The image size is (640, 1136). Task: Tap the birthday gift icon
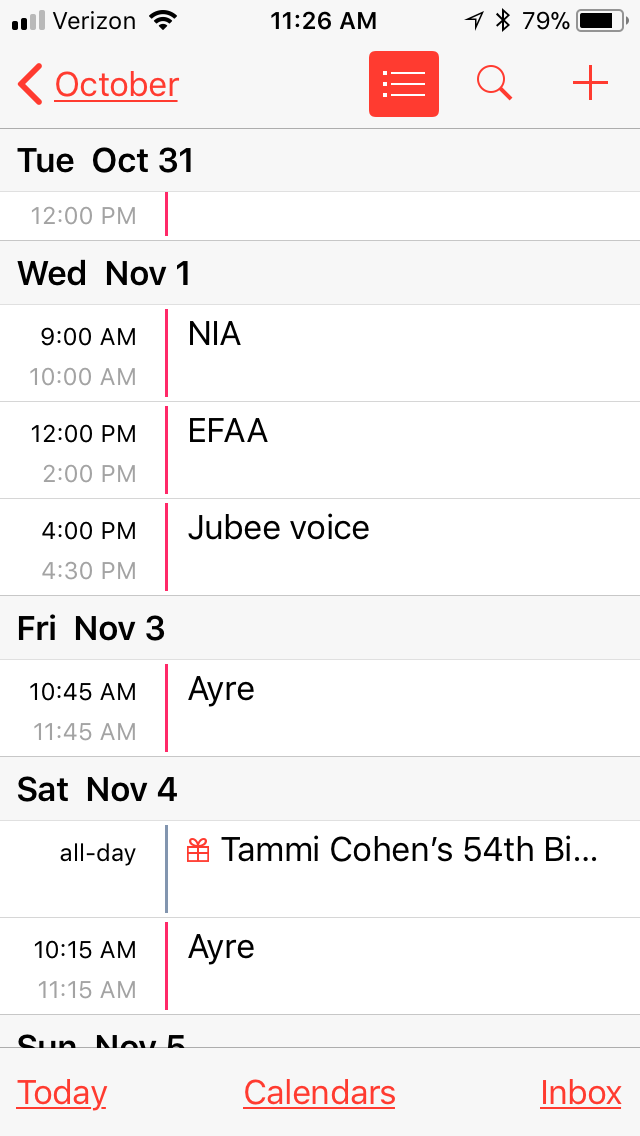pyautogui.click(x=198, y=851)
